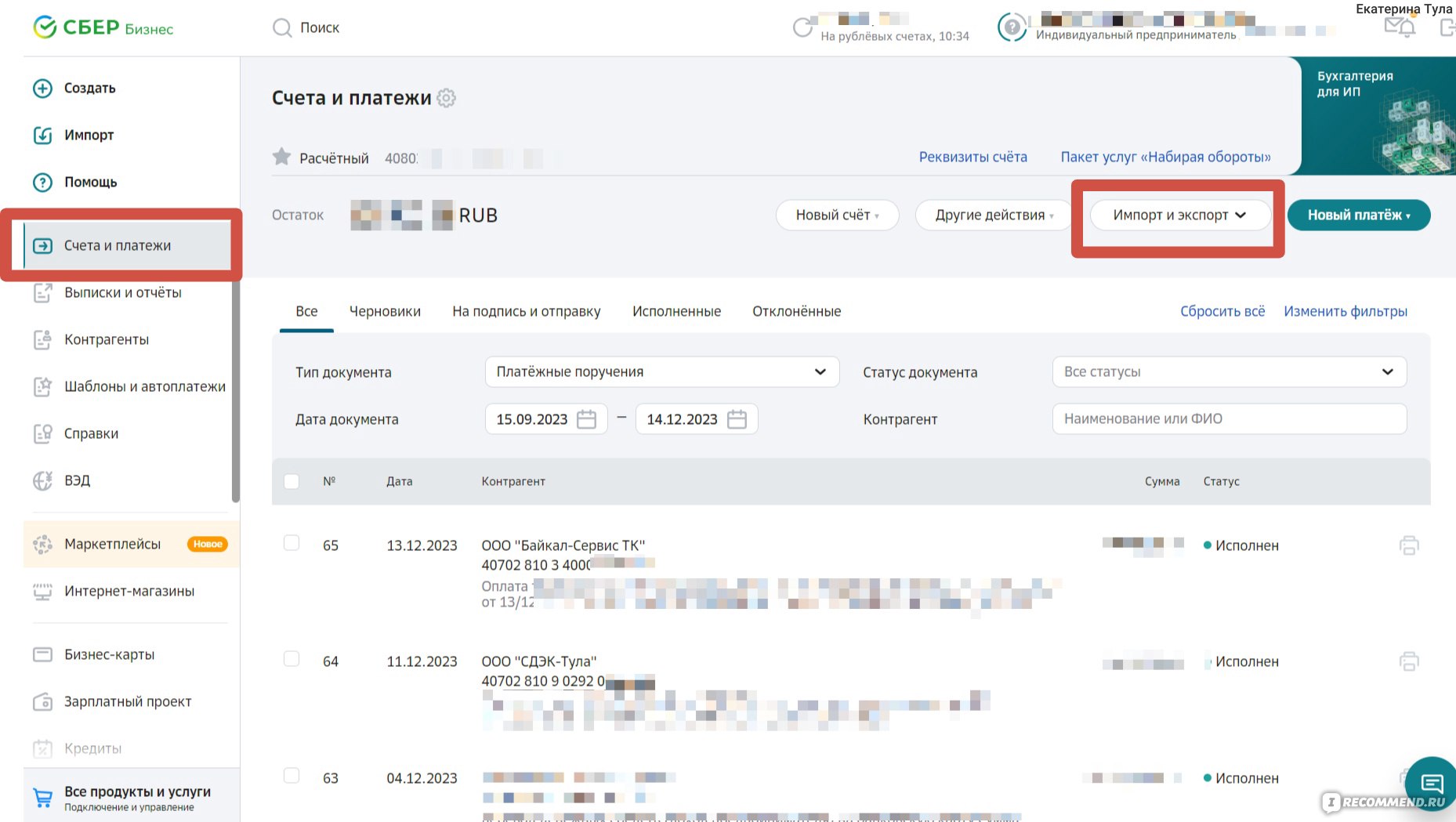Click the Кредиты sidebar icon
This screenshot has height=822, width=1456.
click(42, 748)
